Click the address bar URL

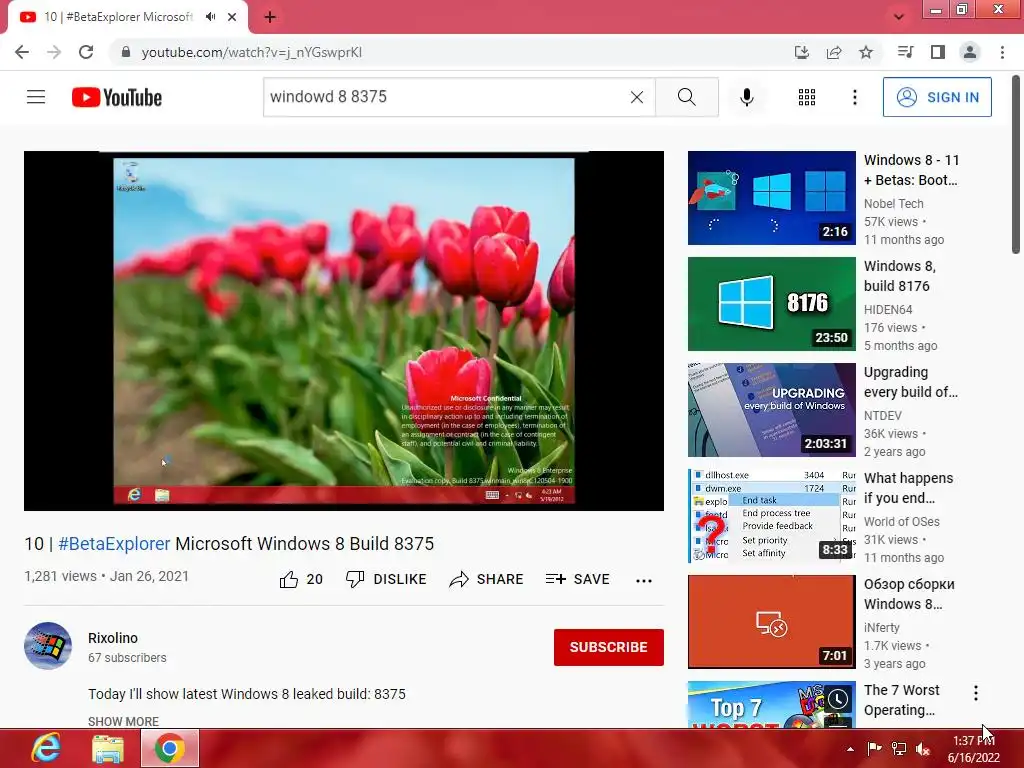[251, 52]
